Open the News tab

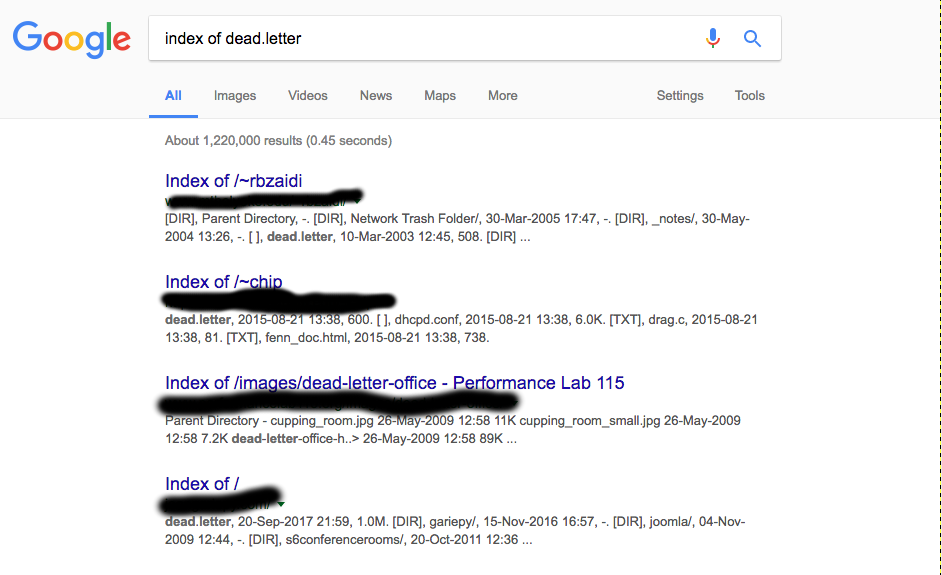(376, 96)
